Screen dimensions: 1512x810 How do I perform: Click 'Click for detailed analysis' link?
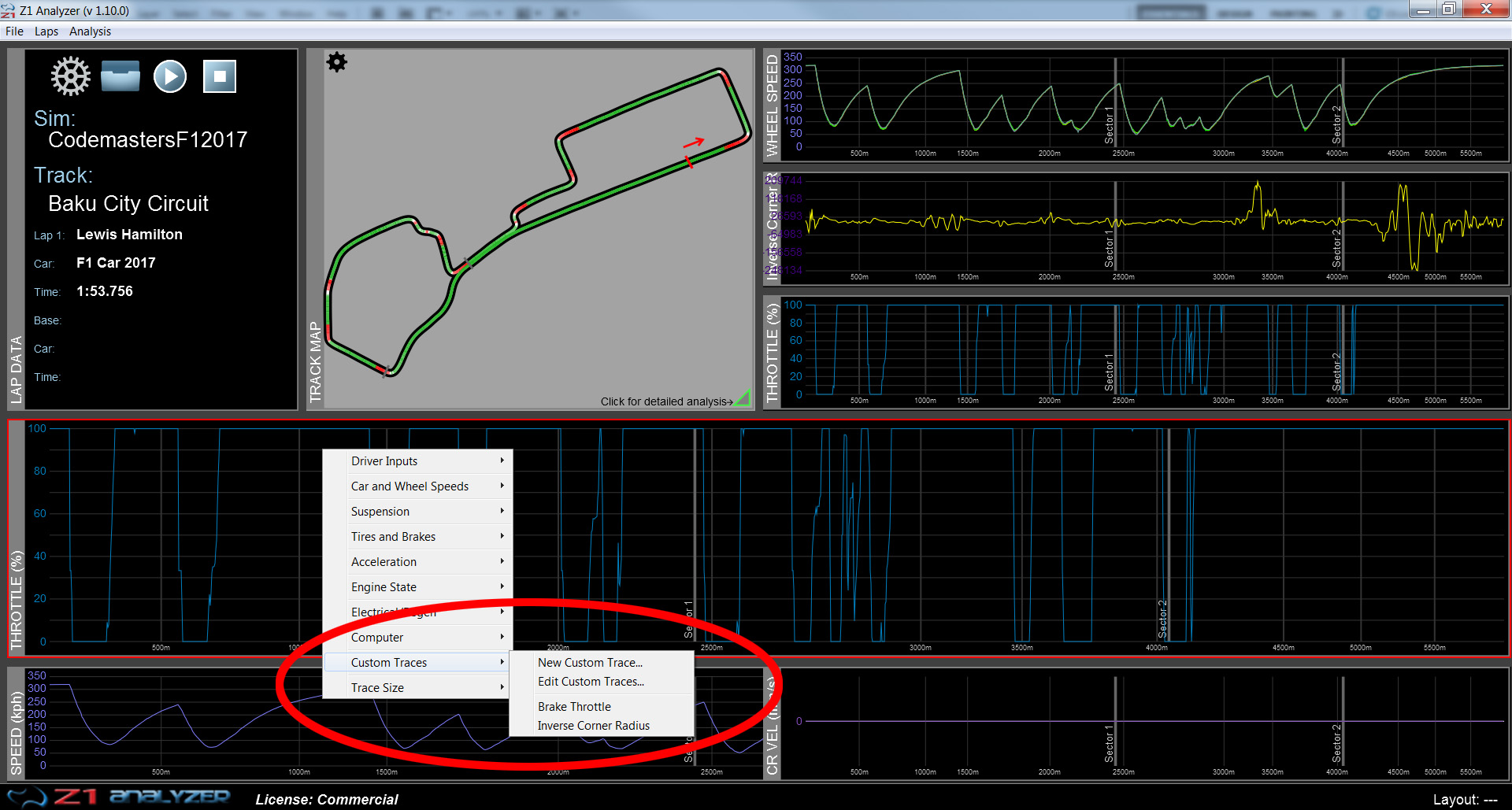(x=666, y=401)
